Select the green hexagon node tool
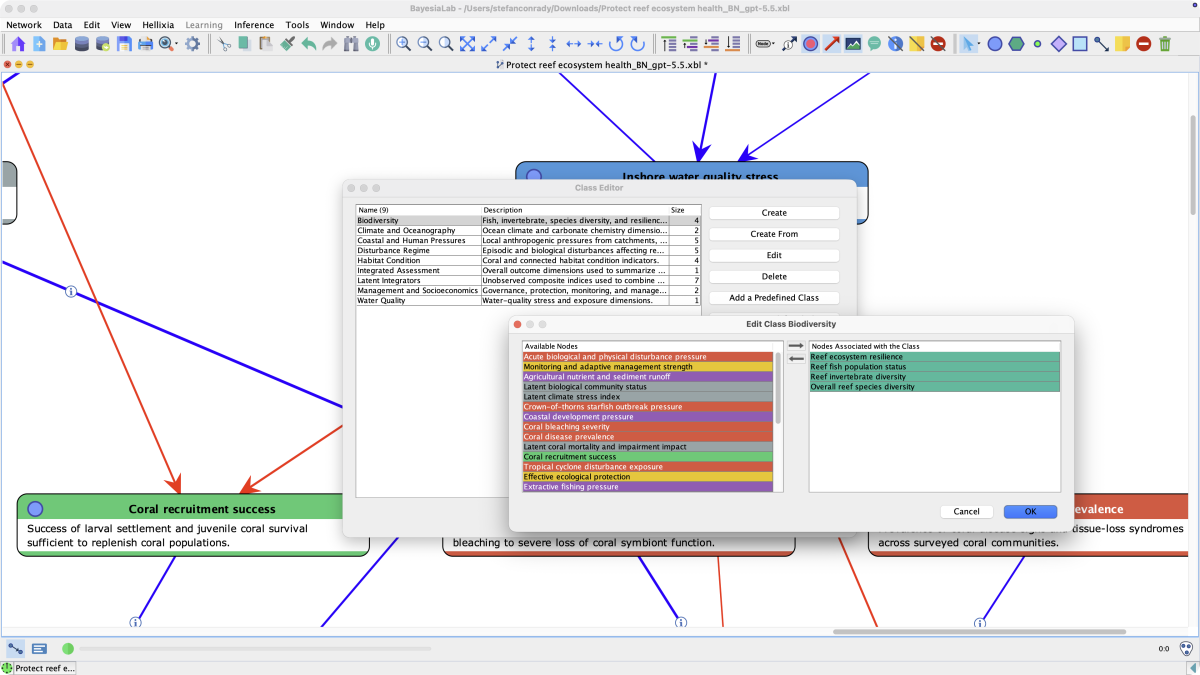This screenshot has height=675, width=1200. (x=1016, y=44)
